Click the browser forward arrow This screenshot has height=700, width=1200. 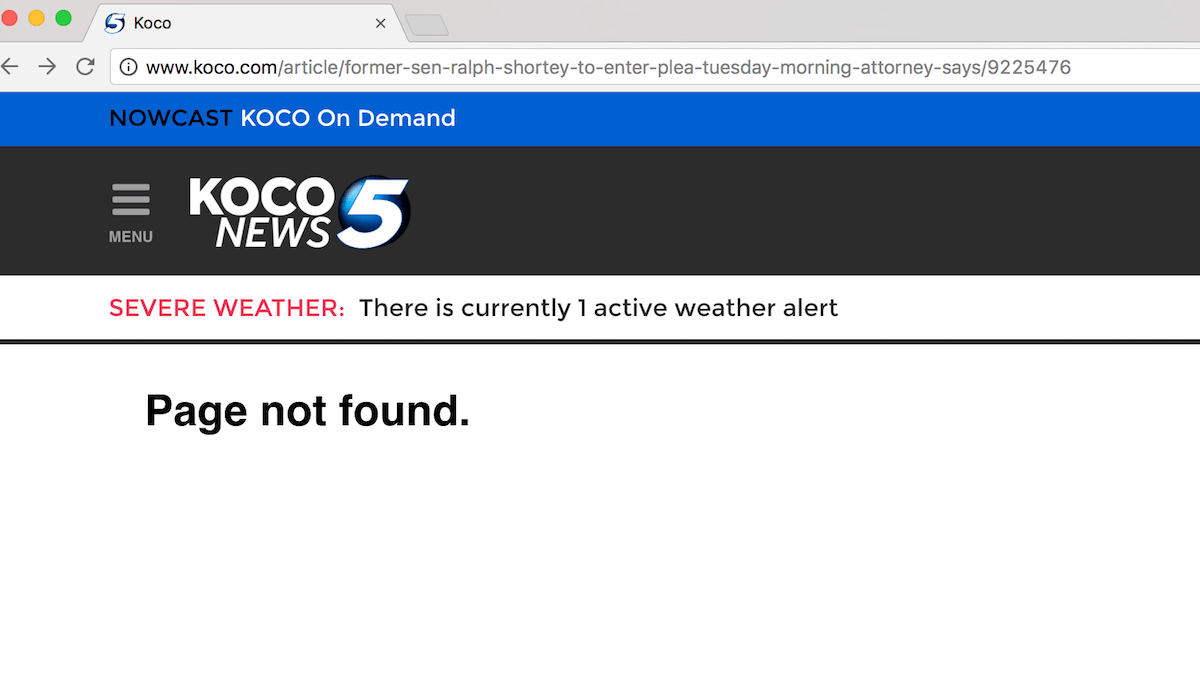pos(47,67)
